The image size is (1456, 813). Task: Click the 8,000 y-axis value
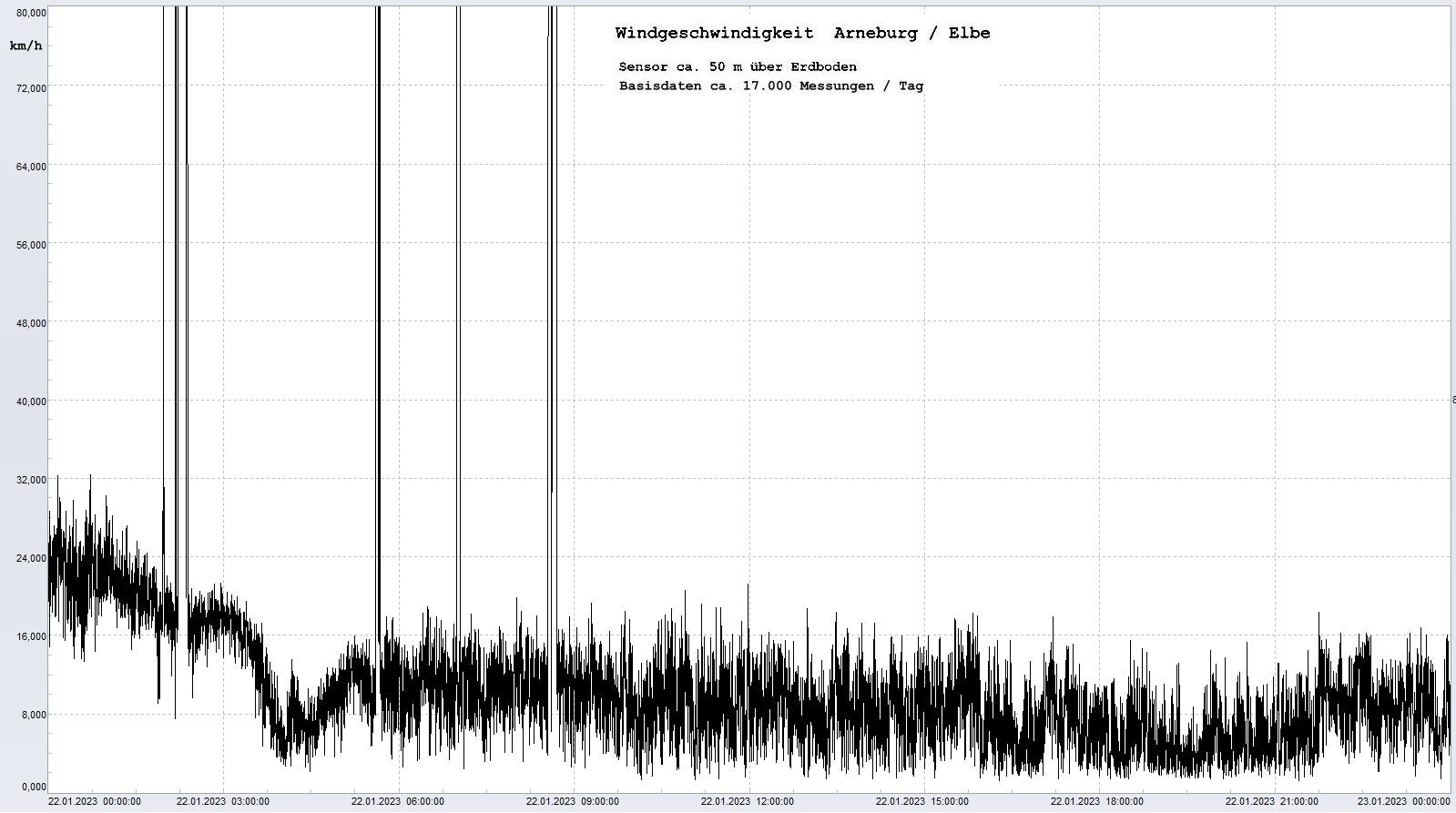(x=34, y=715)
